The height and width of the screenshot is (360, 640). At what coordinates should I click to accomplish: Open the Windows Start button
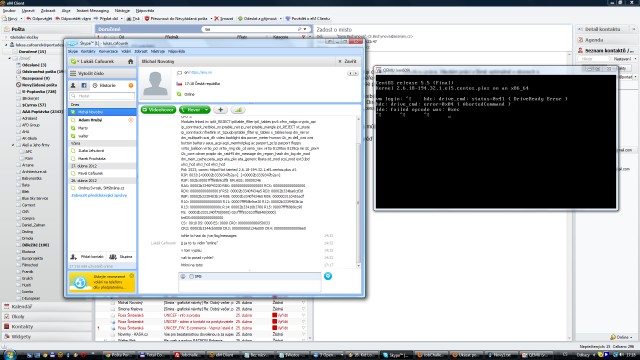click(x=9, y=355)
